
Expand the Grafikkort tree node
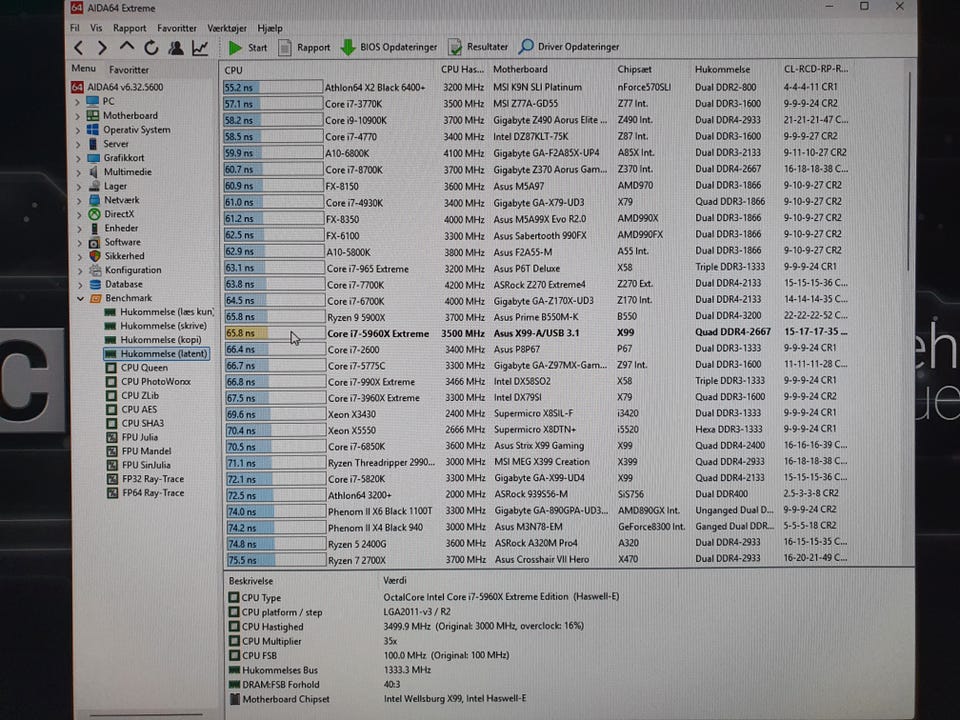pos(78,158)
